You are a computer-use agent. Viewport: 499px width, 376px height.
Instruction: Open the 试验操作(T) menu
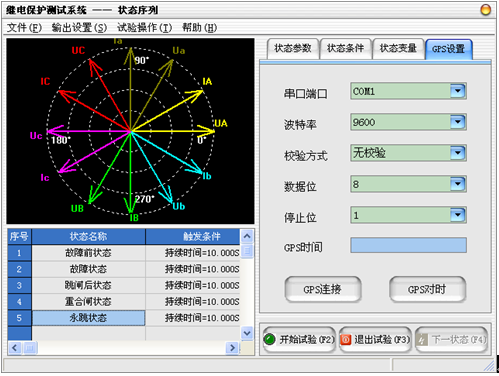(x=144, y=28)
